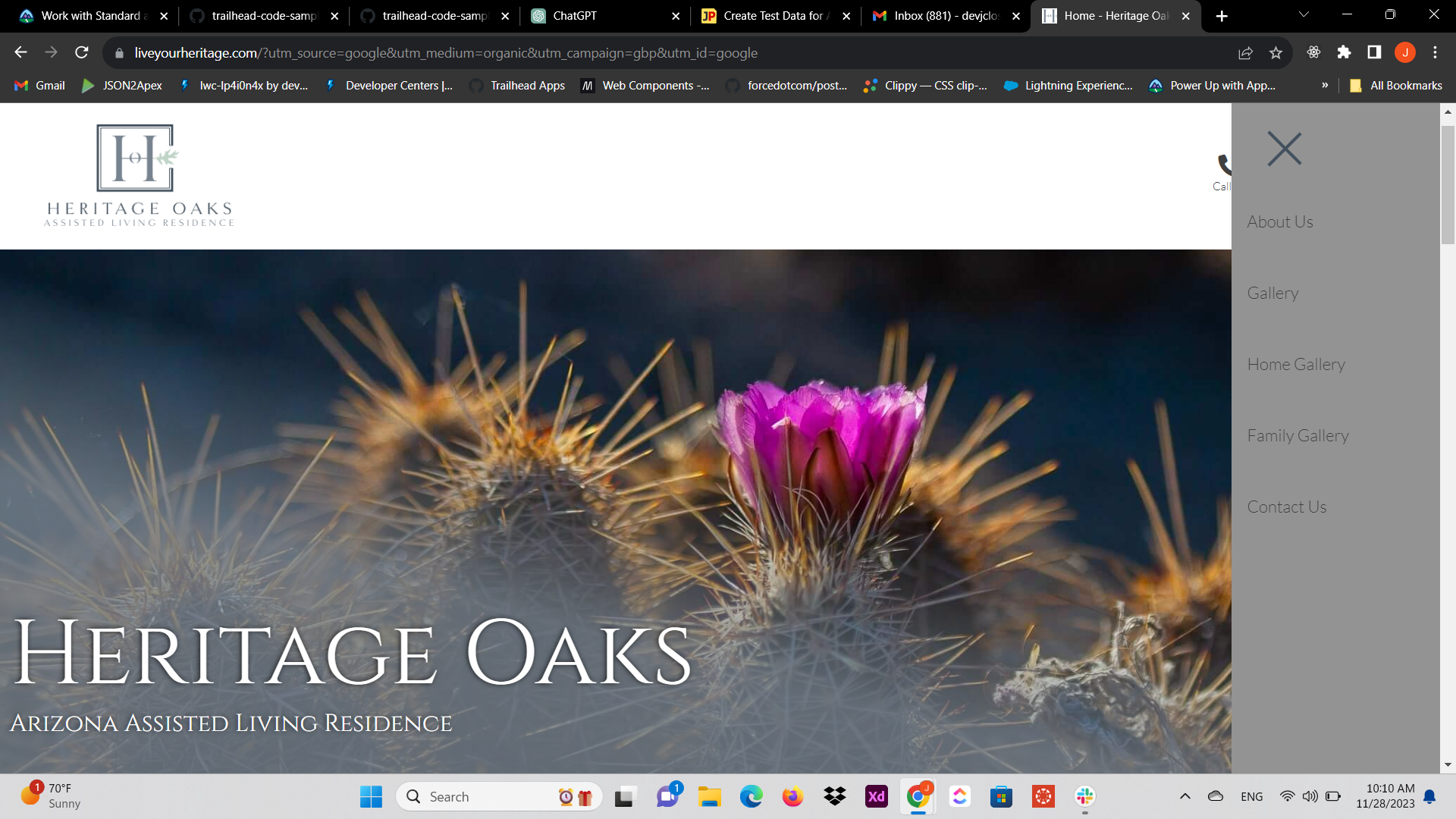Close the side navigation menu with X
Viewport: 1456px width, 819px height.
click(x=1284, y=149)
